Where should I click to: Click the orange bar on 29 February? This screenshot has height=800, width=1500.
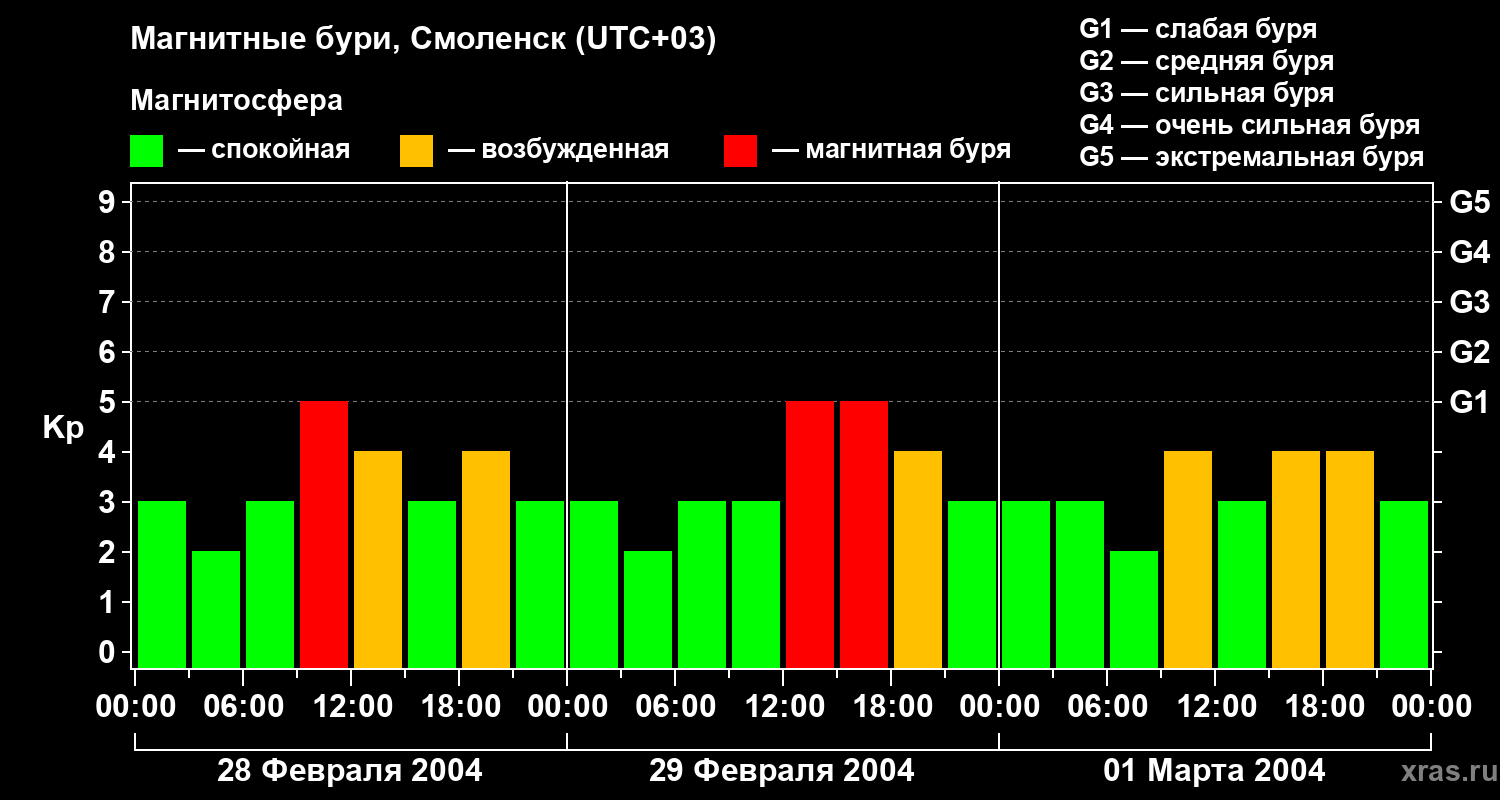coord(918,560)
